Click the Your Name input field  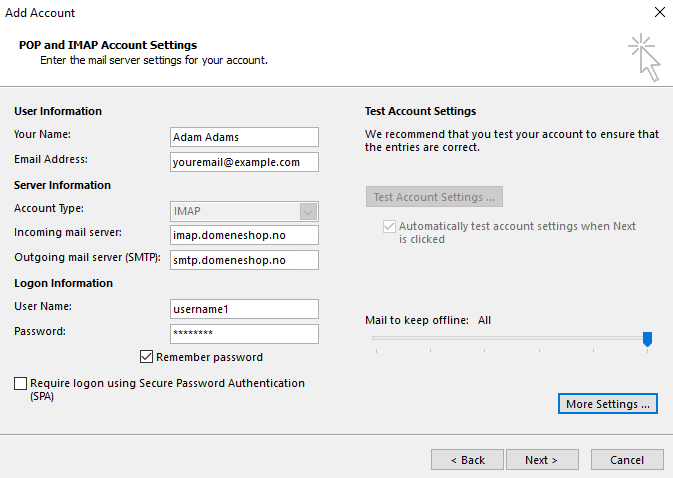[x=244, y=137]
